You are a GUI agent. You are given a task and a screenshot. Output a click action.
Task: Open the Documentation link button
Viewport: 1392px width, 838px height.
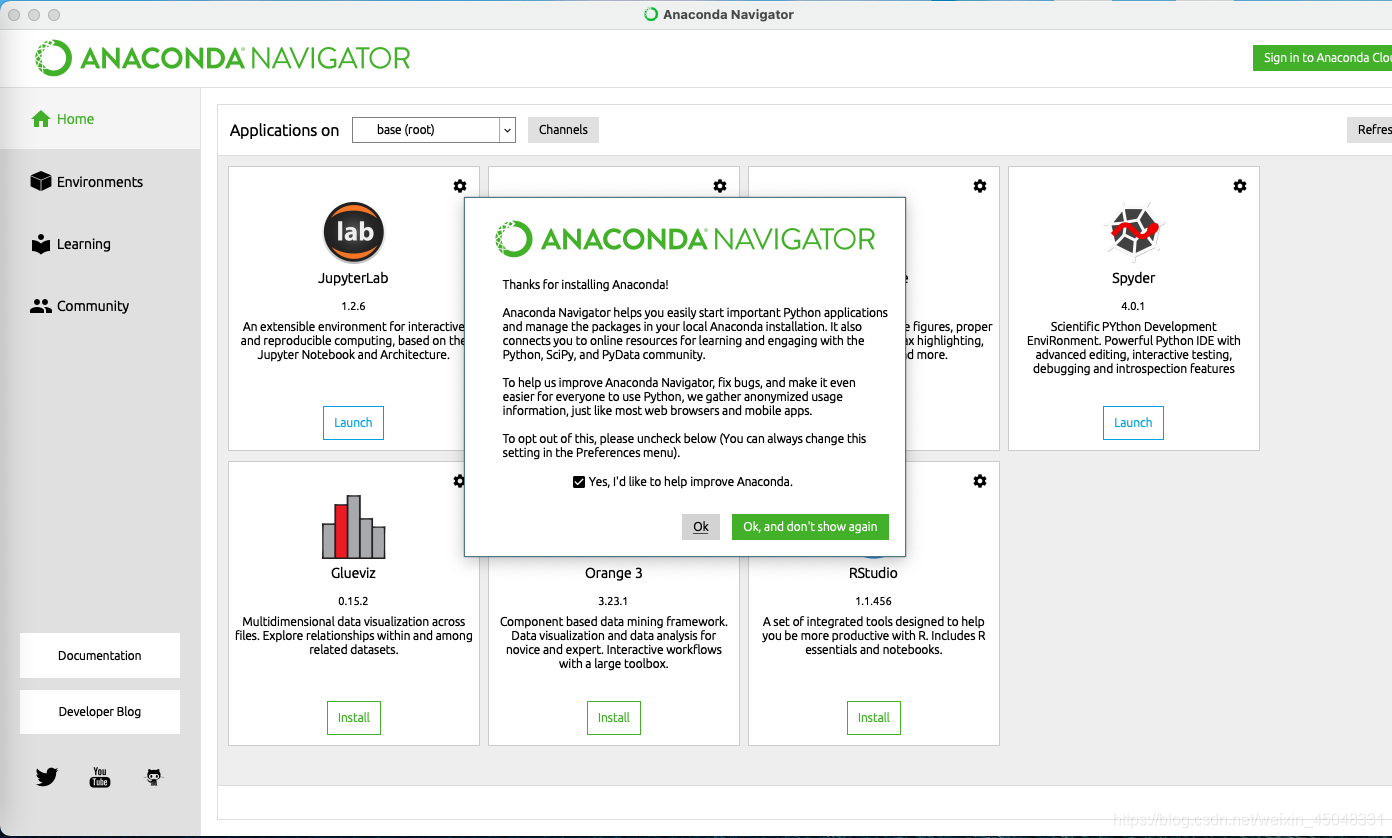[x=100, y=656]
